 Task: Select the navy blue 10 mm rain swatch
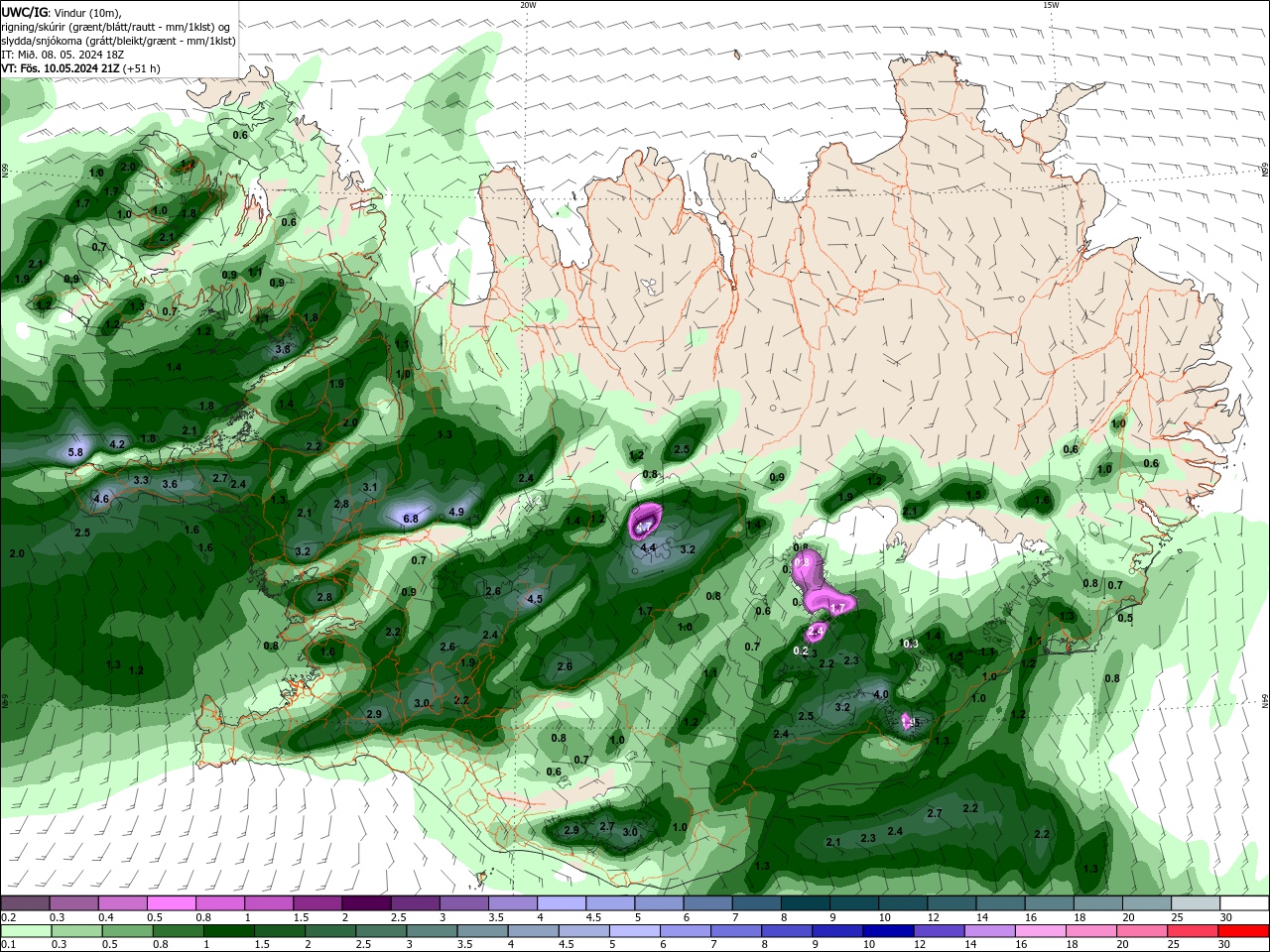[887, 931]
